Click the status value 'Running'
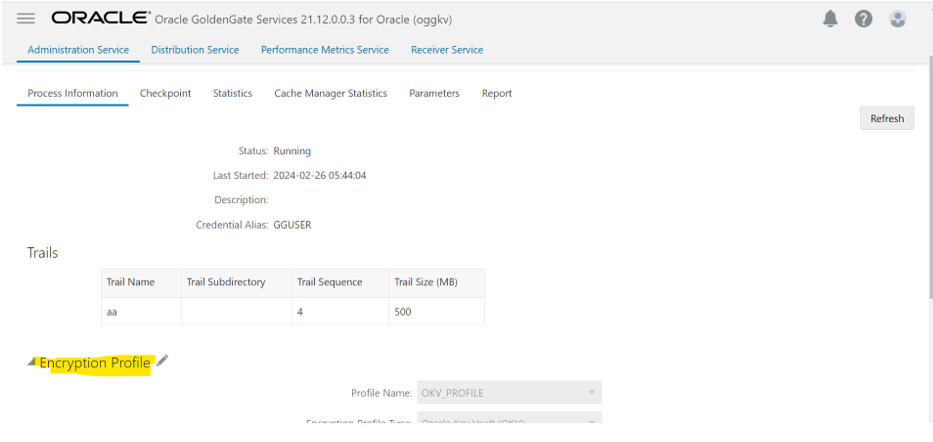Image resolution: width=933 pixels, height=442 pixels. pyautogui.click(x=292, y=151)
